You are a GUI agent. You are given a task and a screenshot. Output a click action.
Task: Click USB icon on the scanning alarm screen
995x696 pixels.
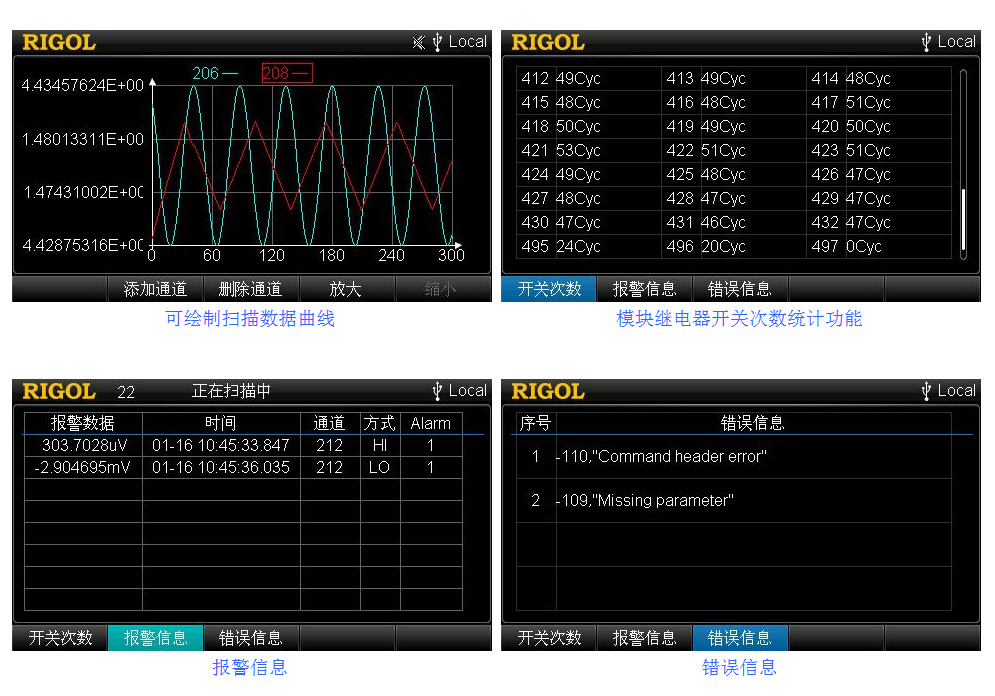point(437,391)
